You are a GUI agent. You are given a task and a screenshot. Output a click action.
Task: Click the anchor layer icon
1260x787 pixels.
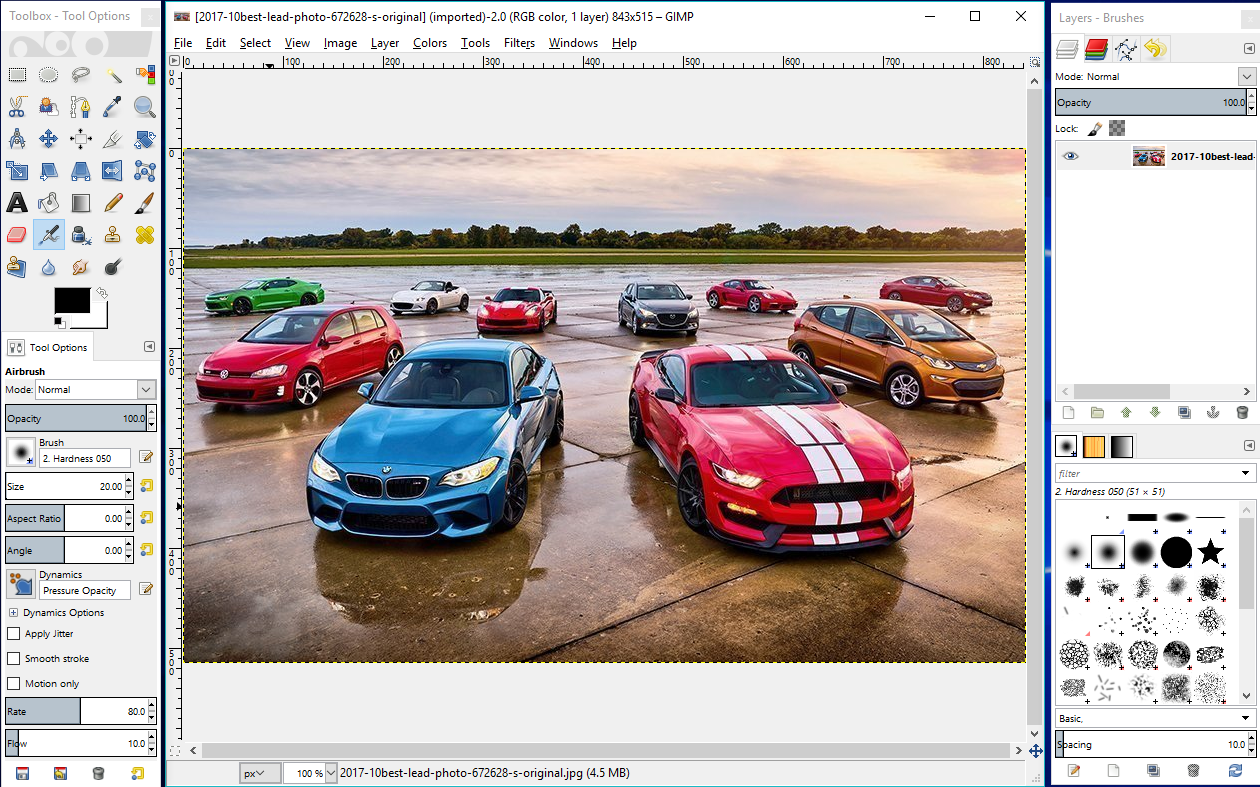[1213, 412]
